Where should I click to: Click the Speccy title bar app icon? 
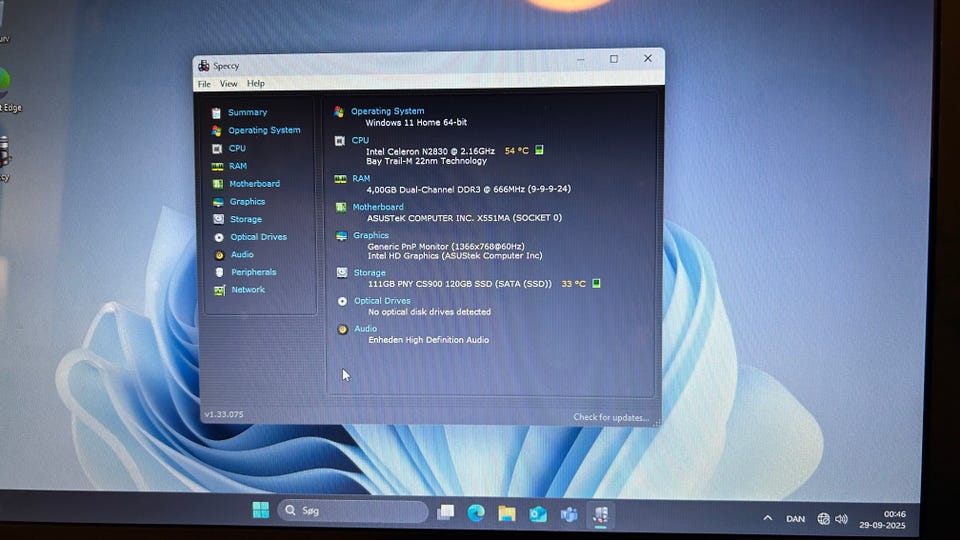(203, 66)
